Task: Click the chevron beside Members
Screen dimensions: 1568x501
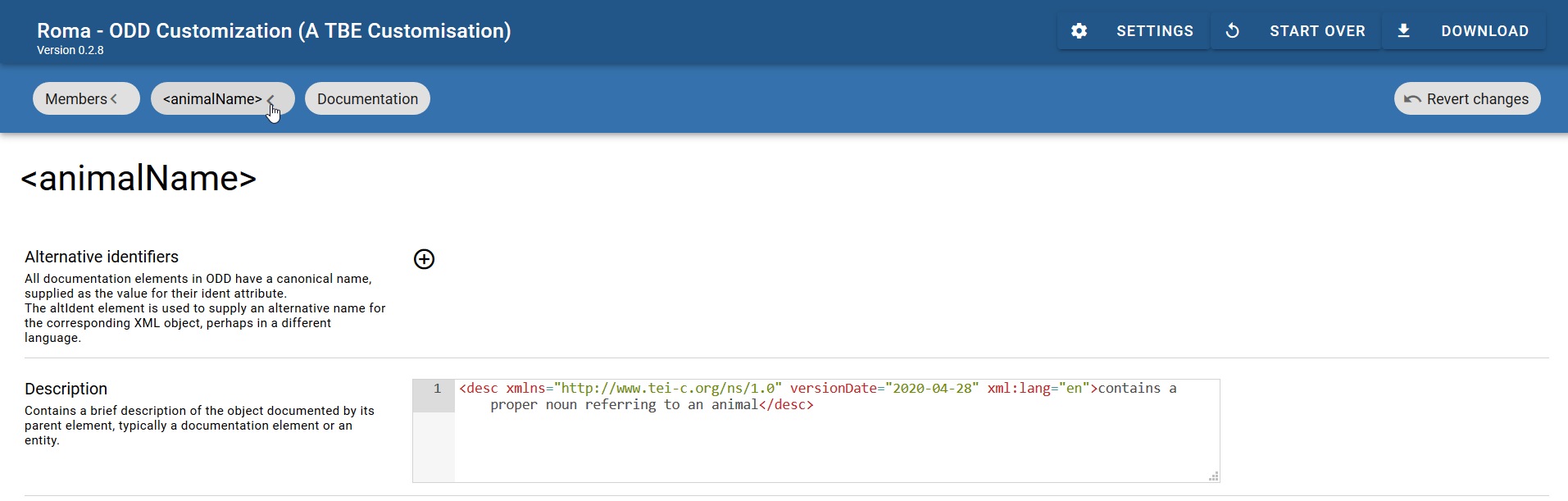Action: (114, 99)
